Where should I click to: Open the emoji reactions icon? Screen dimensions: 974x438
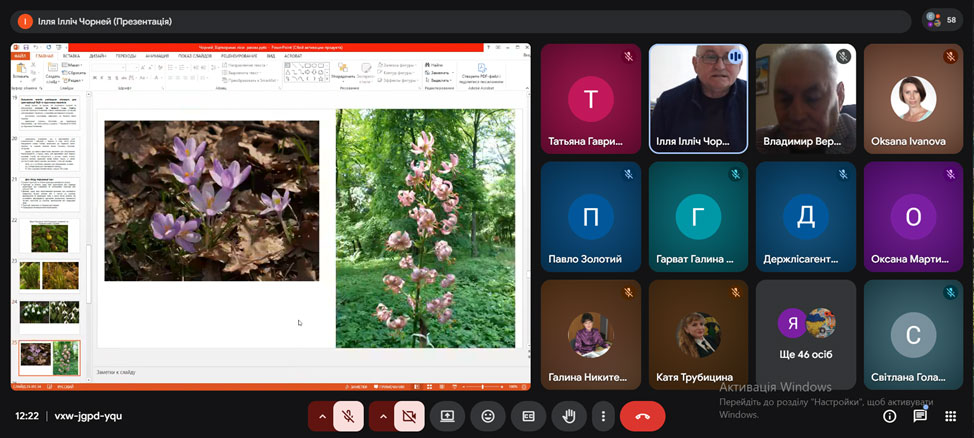(x=487, y=415)
